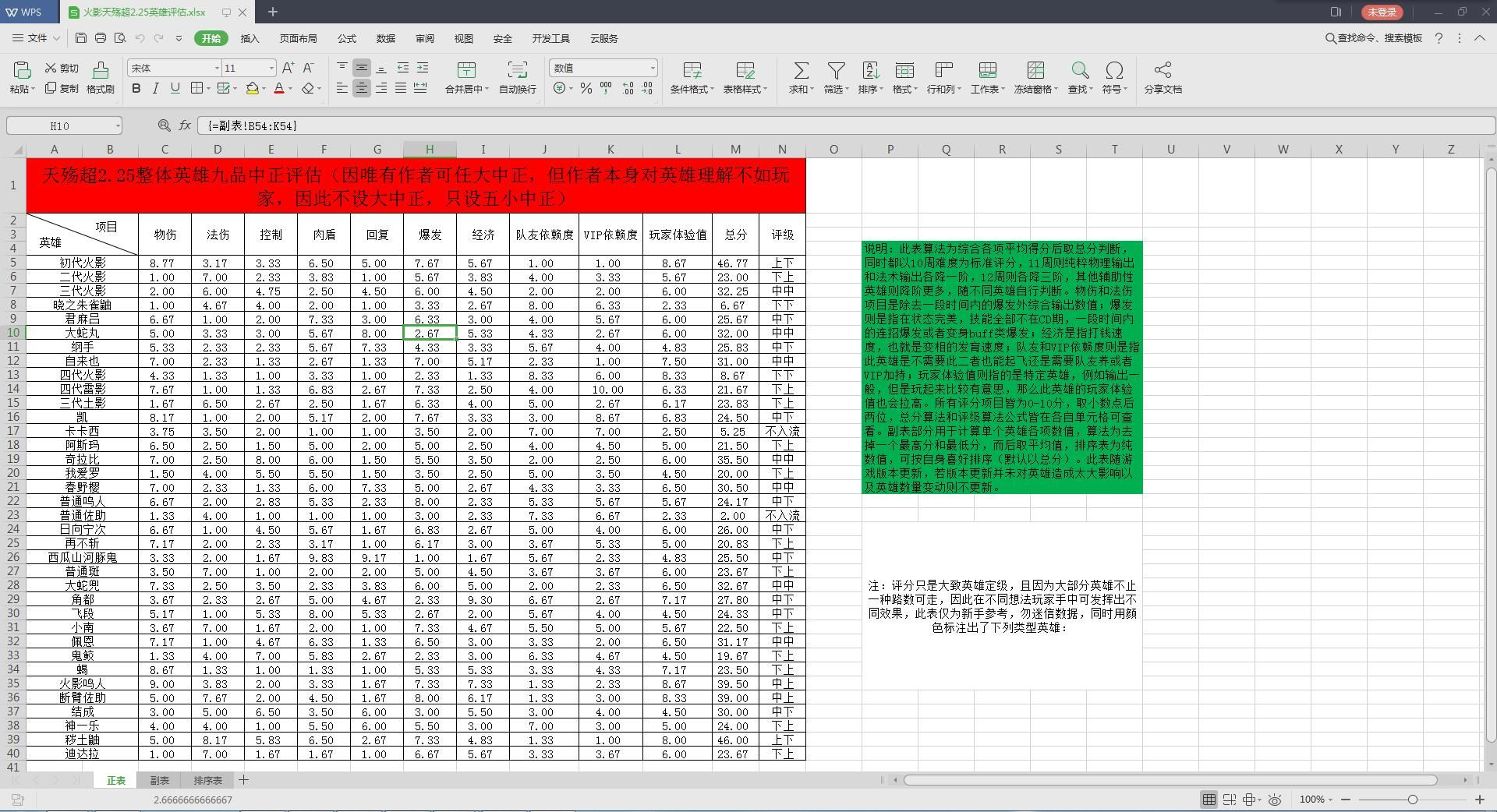Open the Paste (粘贴) dropdown arrow
The height and width of the screenshot is (812, 1497).
[33, 90]
